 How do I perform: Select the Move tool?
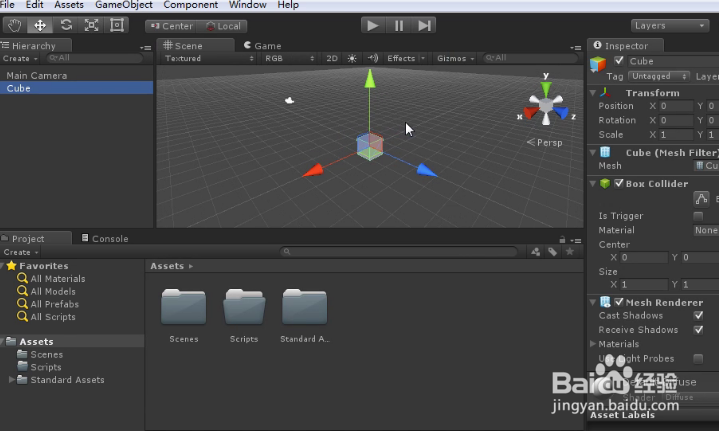click(40, 25)
